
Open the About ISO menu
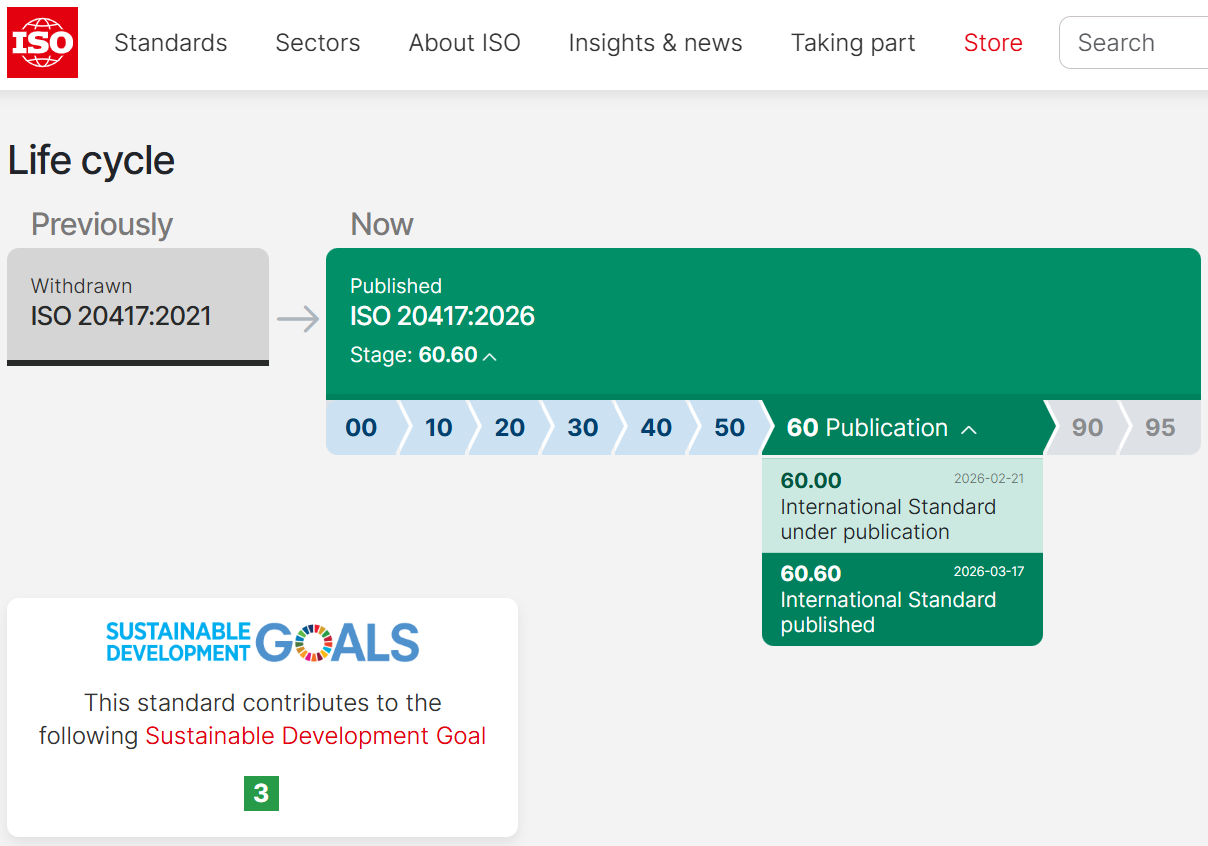pyautogui.click(x=464, y=43)
